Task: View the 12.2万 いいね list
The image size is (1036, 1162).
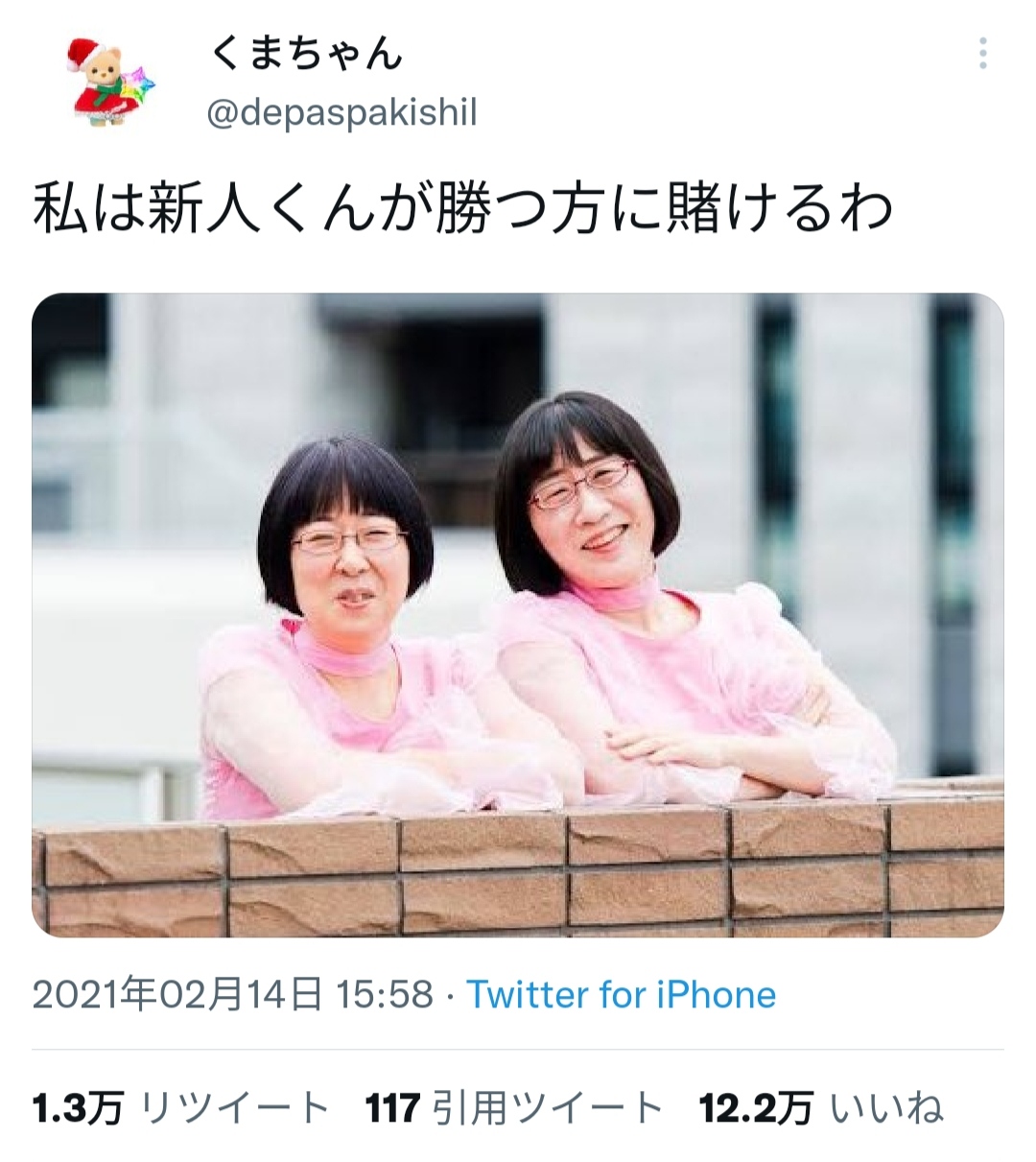Action: pyautogui.click(x=822, y=1109)
